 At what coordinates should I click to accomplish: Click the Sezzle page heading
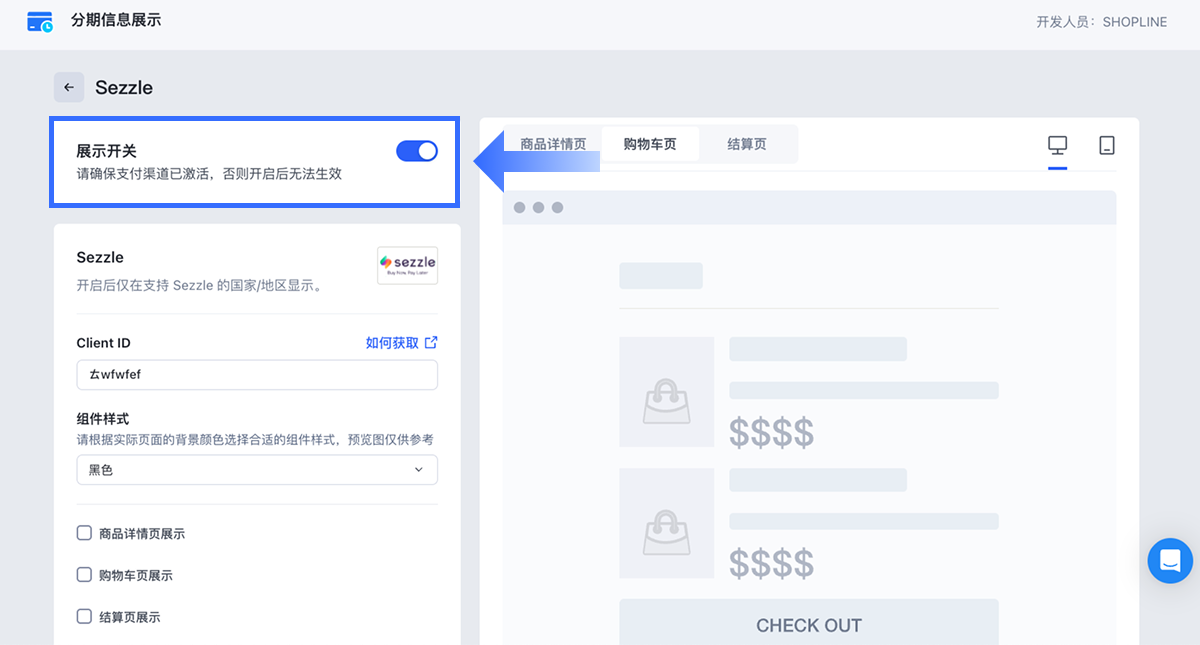coord(124,87)
